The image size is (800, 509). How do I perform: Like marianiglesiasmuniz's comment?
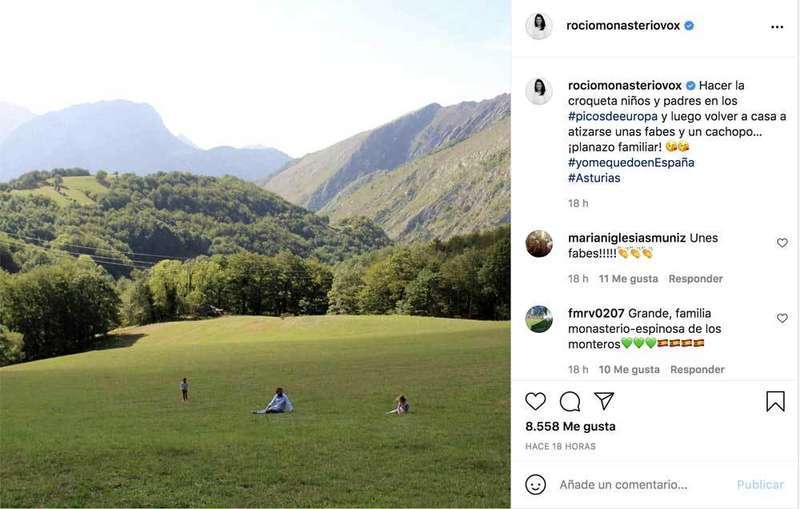782,243
